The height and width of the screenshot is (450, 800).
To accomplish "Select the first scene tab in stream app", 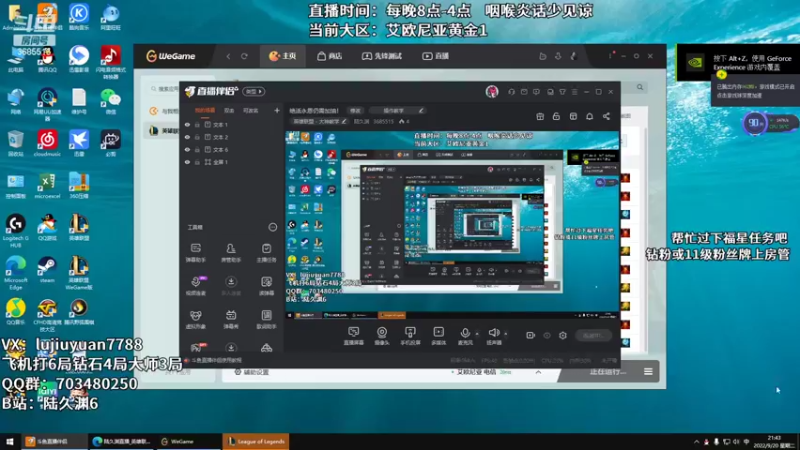I will point(205,110).
